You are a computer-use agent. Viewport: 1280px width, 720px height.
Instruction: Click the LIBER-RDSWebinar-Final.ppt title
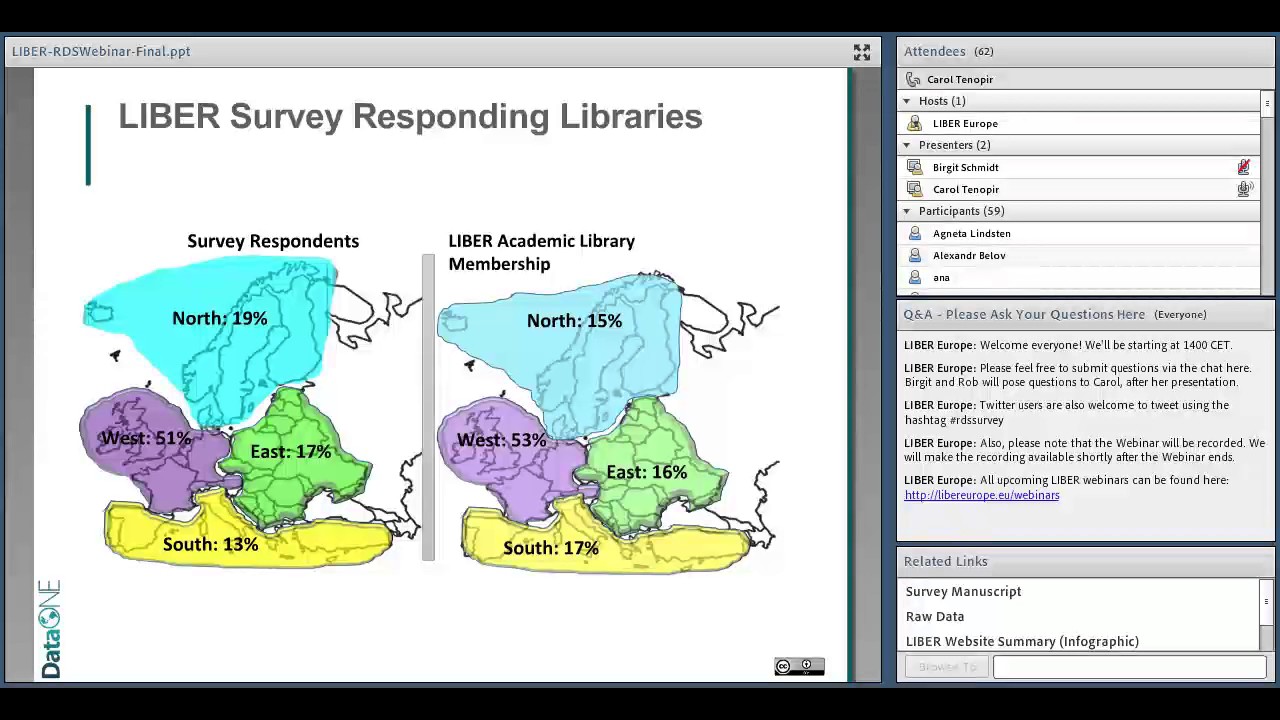click(101, 51)
